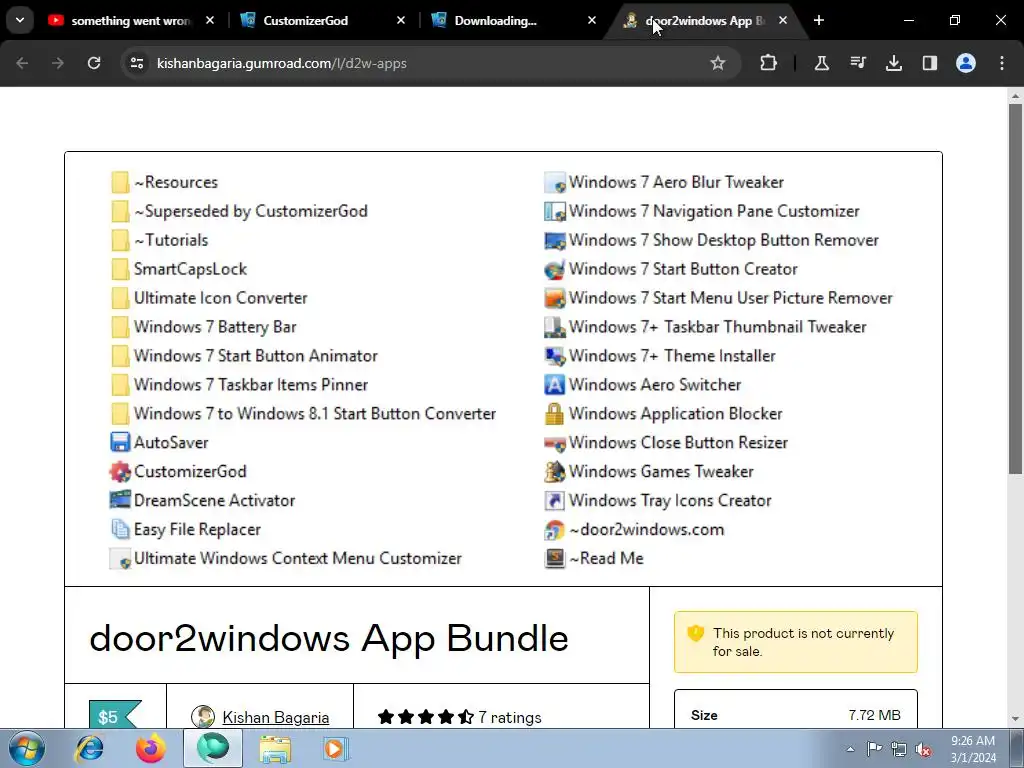Image resolution: width=1024 pixels, height=768 pixels.
Task: Click the CustomizerGod icon in product image
Action: (x=120, y=472)
